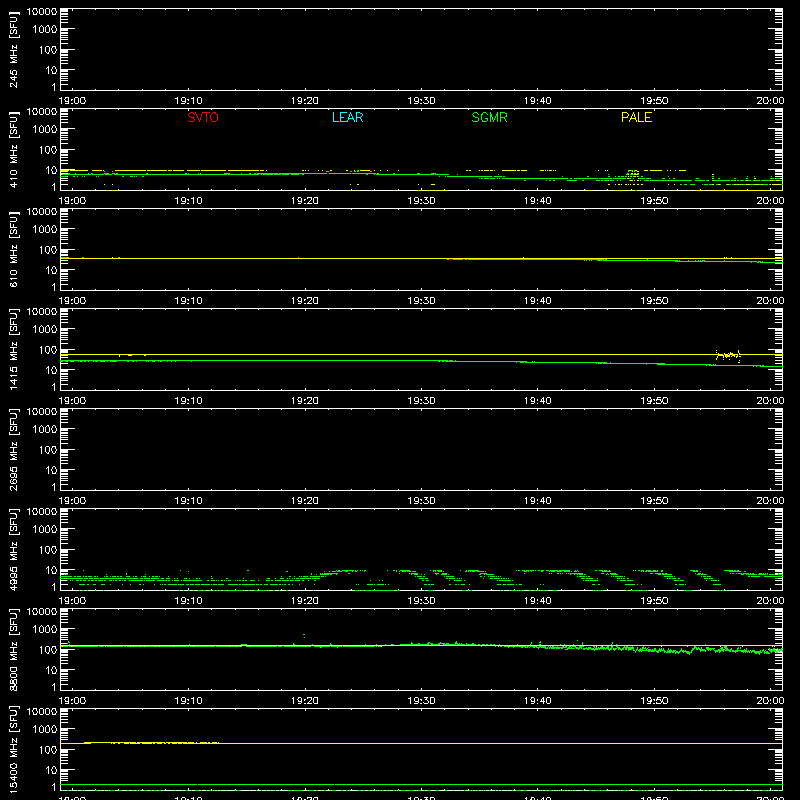Select the 1415 MHz [SFU] axis label

click(13, 349)
